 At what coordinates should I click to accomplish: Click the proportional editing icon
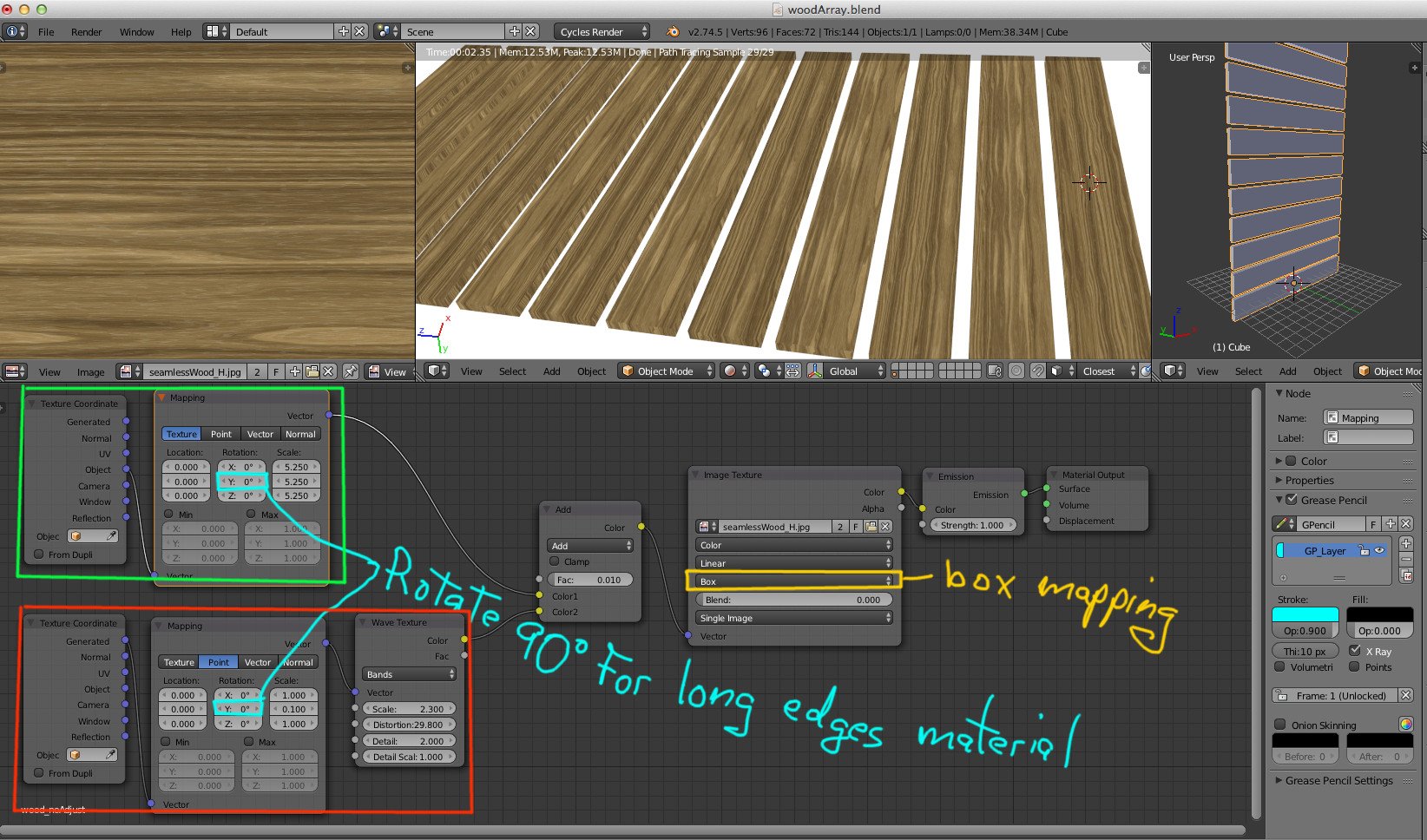(1016, 371)
